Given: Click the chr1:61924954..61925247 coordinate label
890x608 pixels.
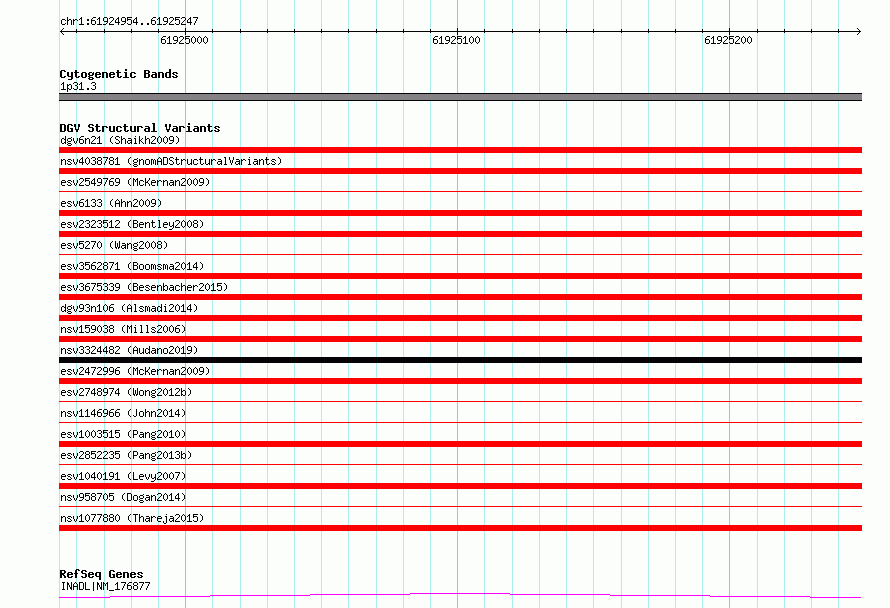Looking at the screenshot, I should tap(129, 21).
